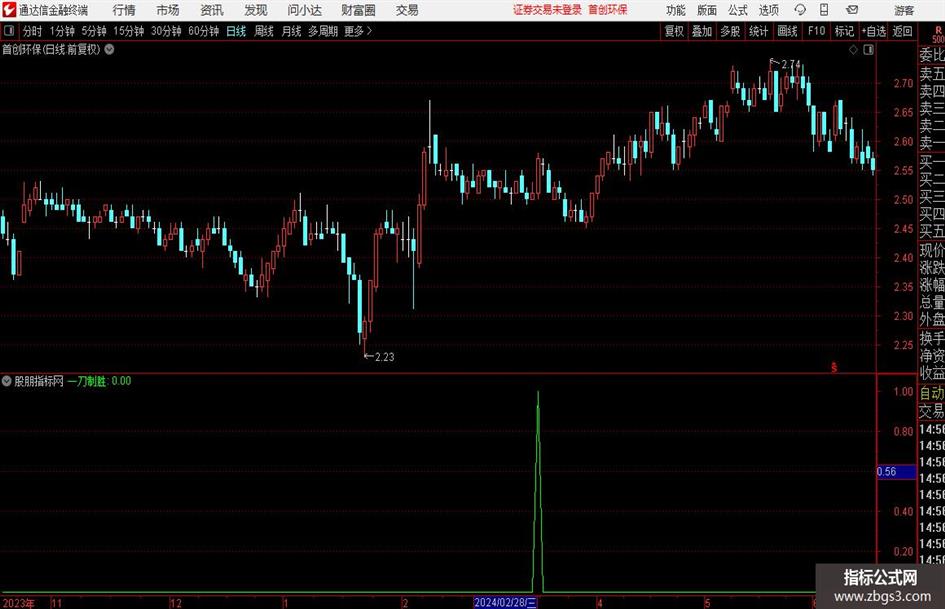Click the 证券交易未登录 link
Screen dimensions: 945x609
[x=547, y=10]
